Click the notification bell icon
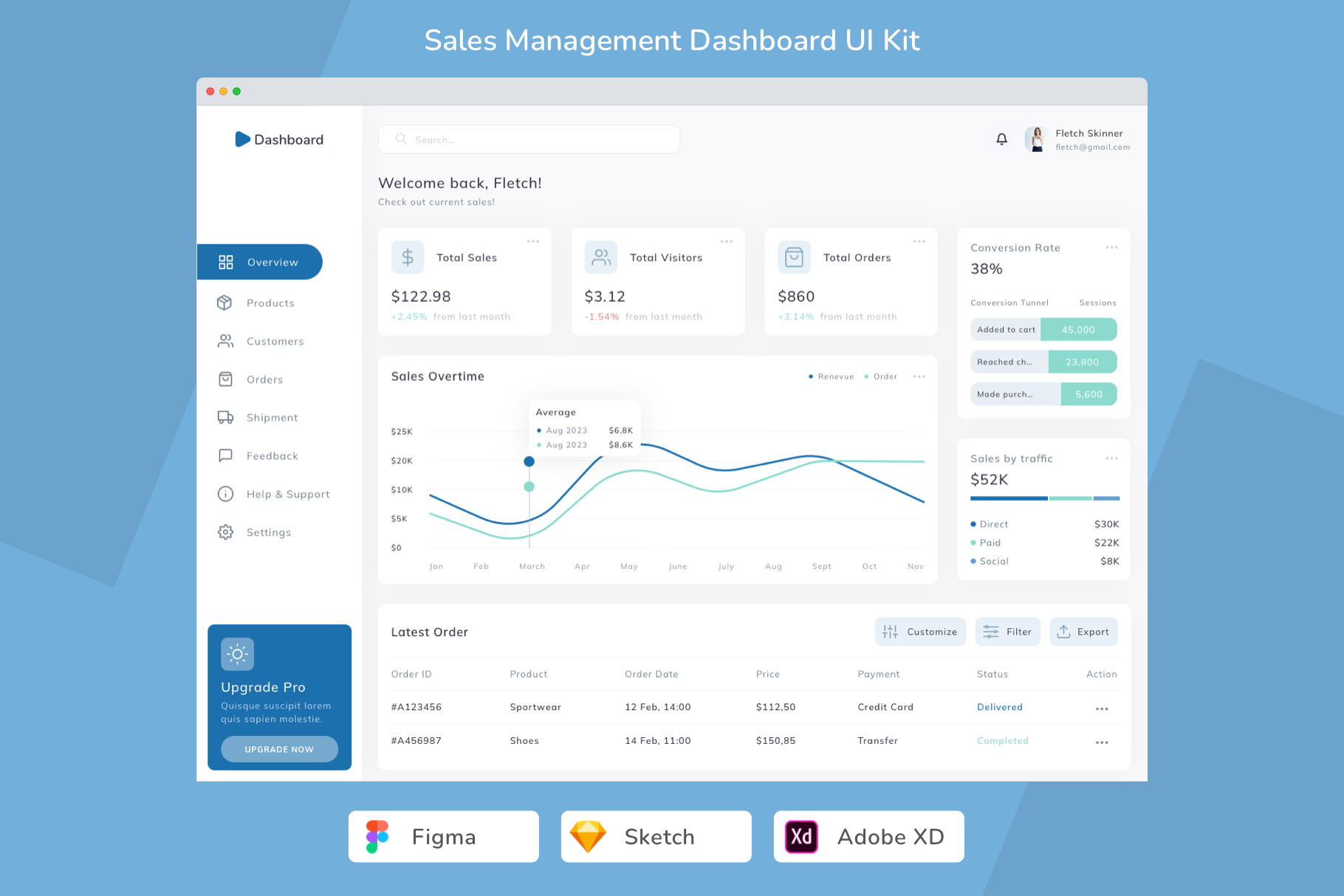 [x=1001, y=139]
